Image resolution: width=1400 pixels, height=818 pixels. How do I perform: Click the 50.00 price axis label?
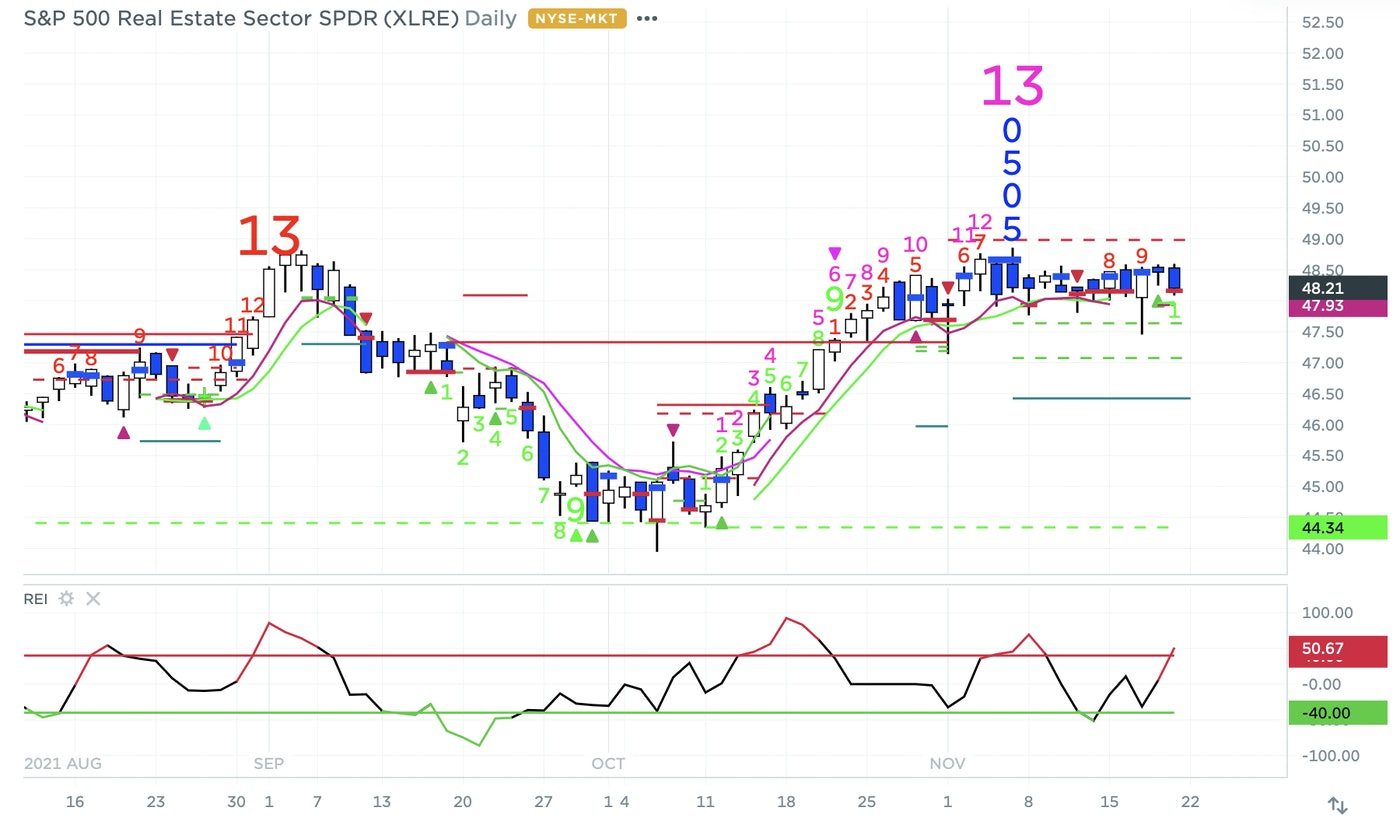click(x=1321, y=178)
